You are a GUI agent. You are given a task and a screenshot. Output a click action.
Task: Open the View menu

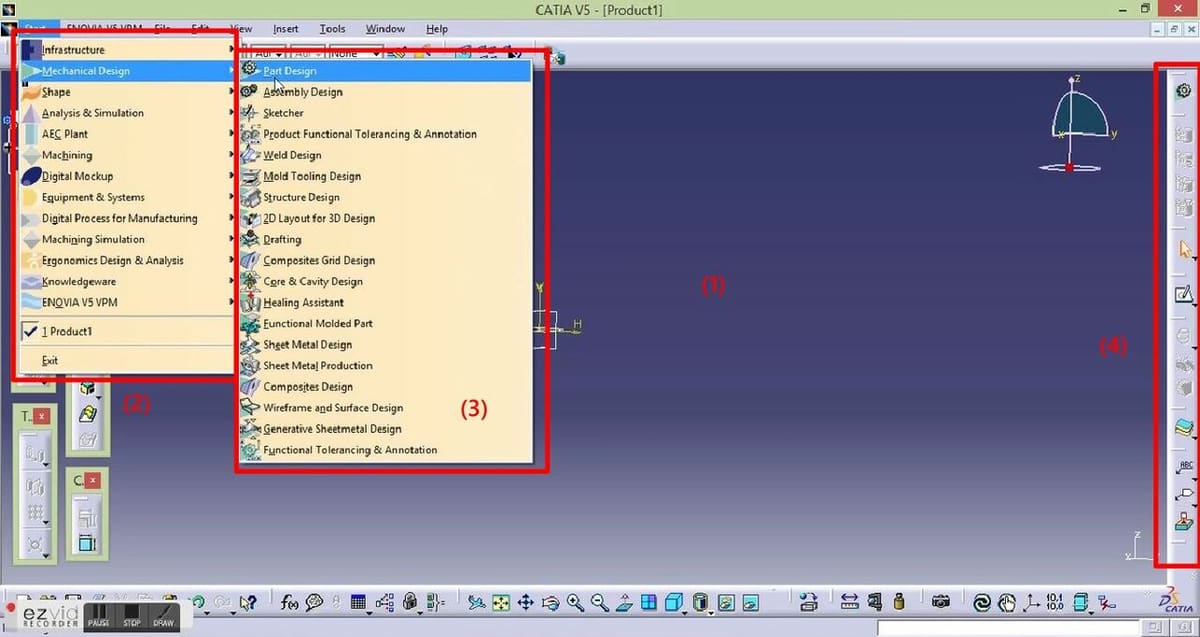[x=241, y=29]
